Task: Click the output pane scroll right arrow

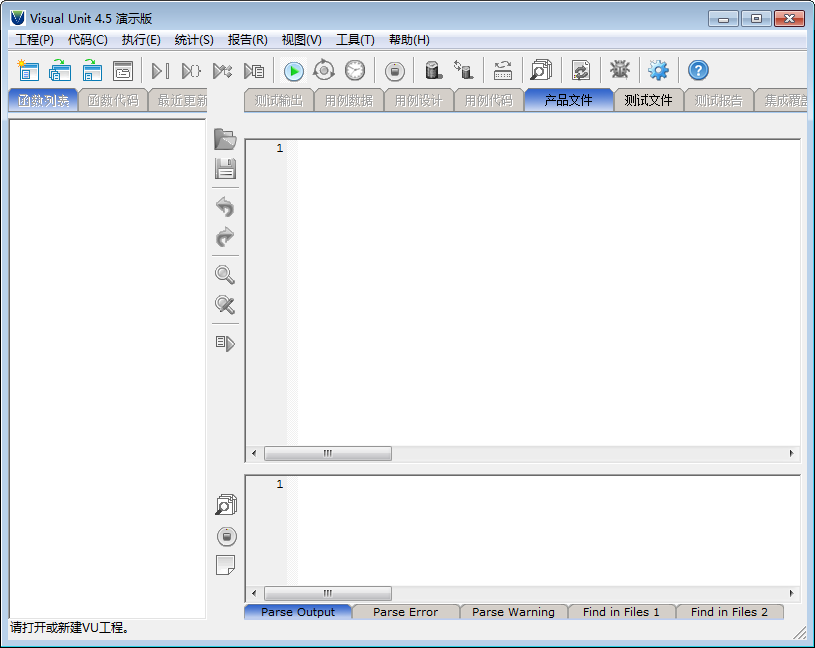Action: coord(792,593)
